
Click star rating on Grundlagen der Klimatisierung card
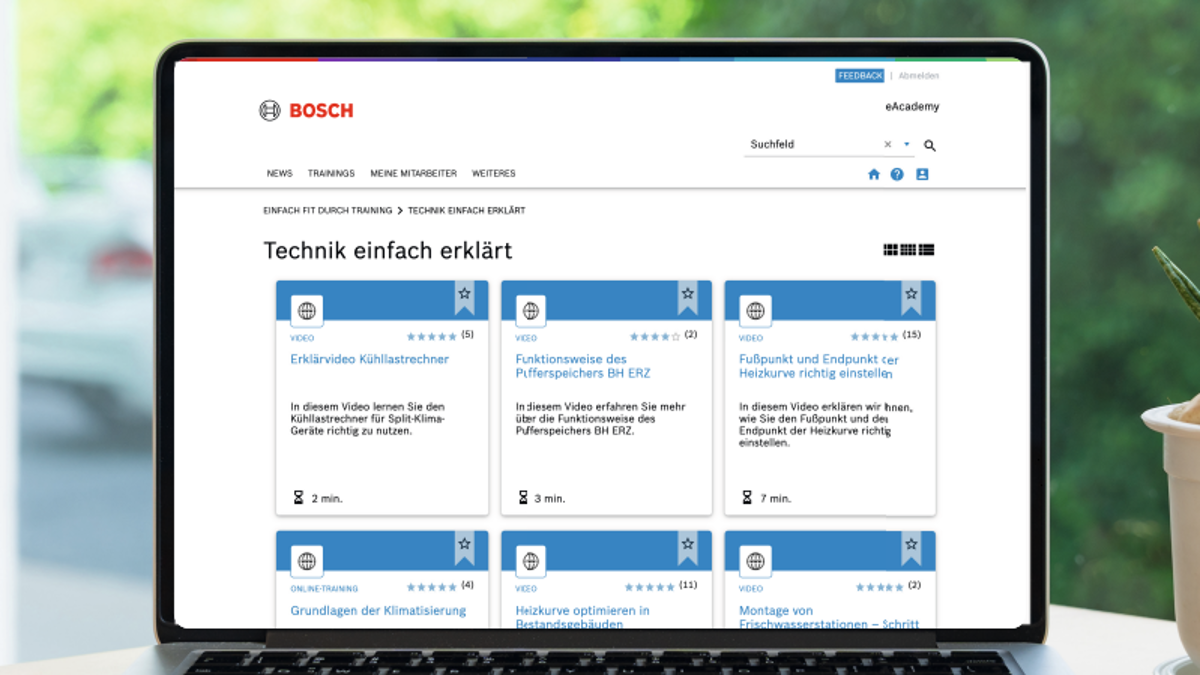tap(432, 587)
